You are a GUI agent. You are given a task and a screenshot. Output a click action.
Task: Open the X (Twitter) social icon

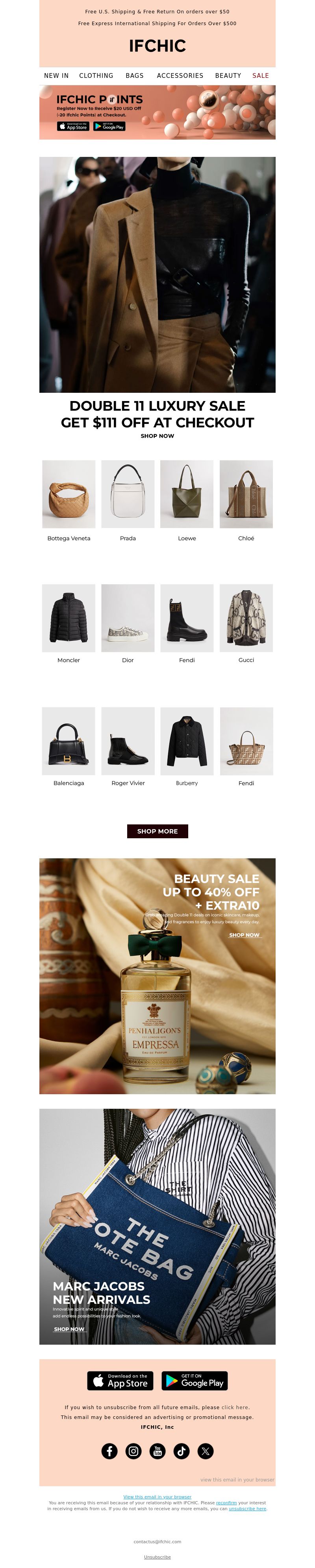click(205, 1451)
